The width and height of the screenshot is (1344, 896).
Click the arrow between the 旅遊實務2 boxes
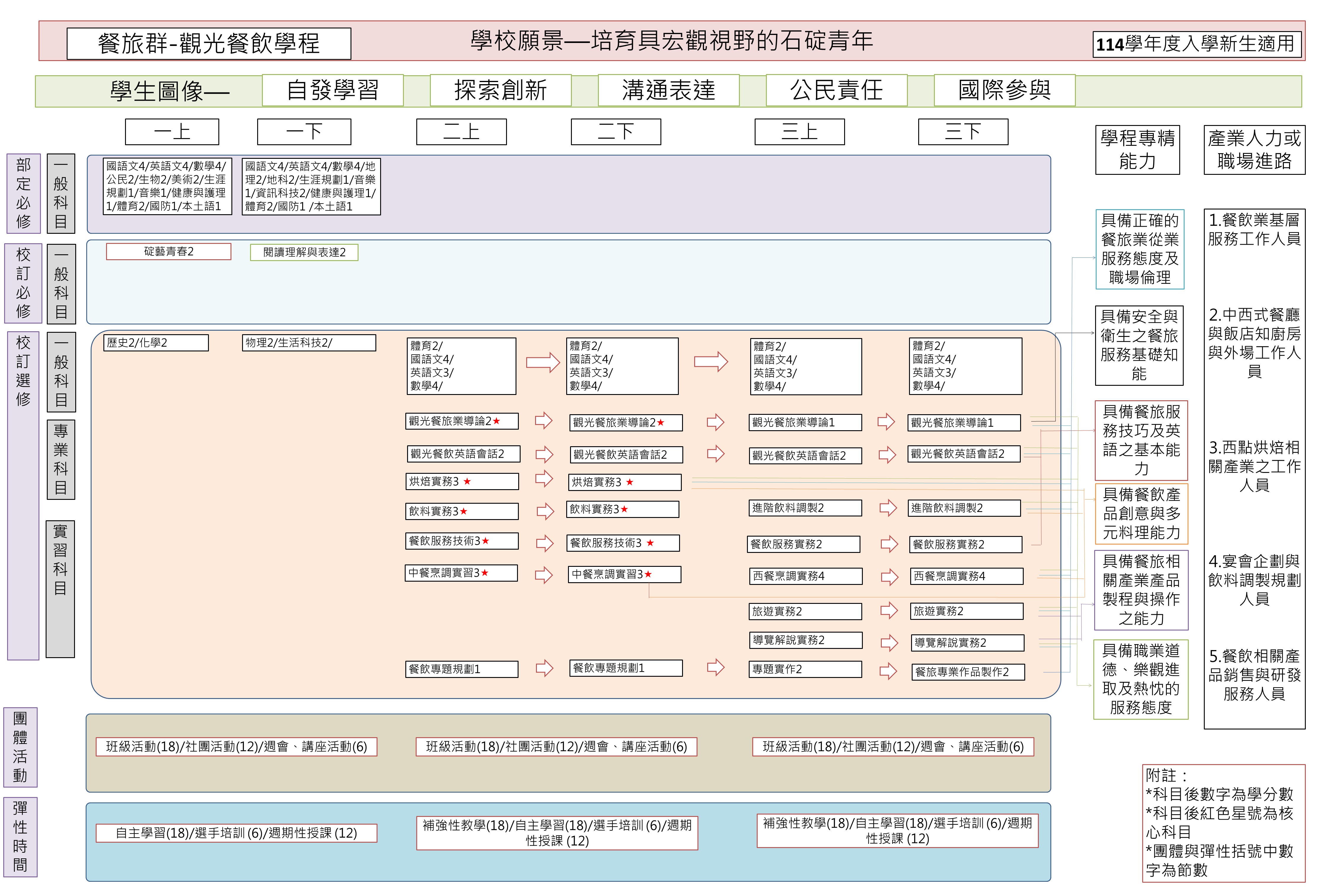click(x=889, y=611)
